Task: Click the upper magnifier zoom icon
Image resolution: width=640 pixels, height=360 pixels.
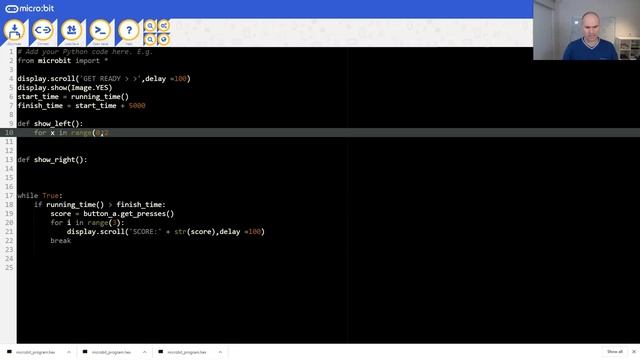Action: coord(150,26)
